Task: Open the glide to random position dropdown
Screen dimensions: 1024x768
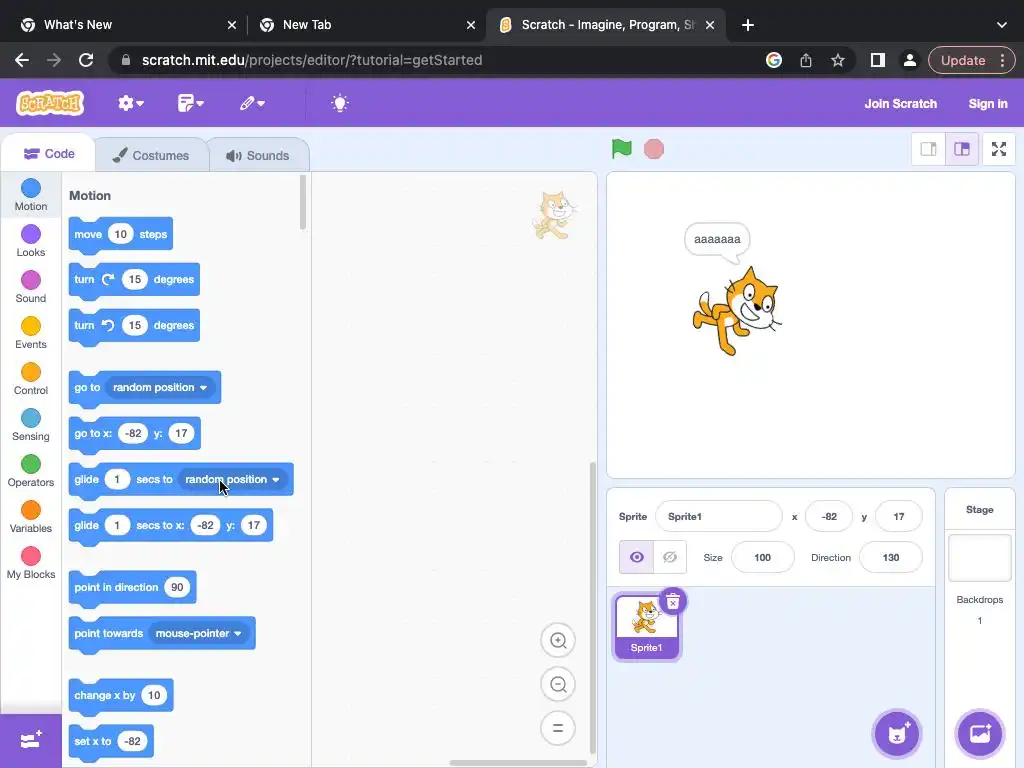Action: coord(232,479)
